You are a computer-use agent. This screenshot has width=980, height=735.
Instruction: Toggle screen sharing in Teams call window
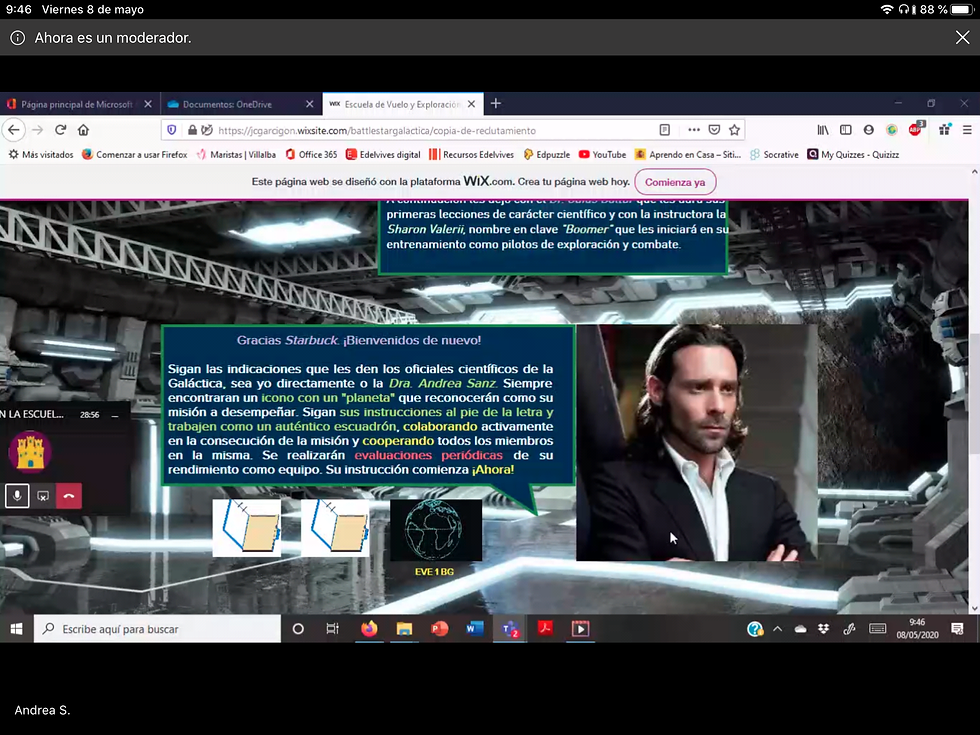pos(43,496)
